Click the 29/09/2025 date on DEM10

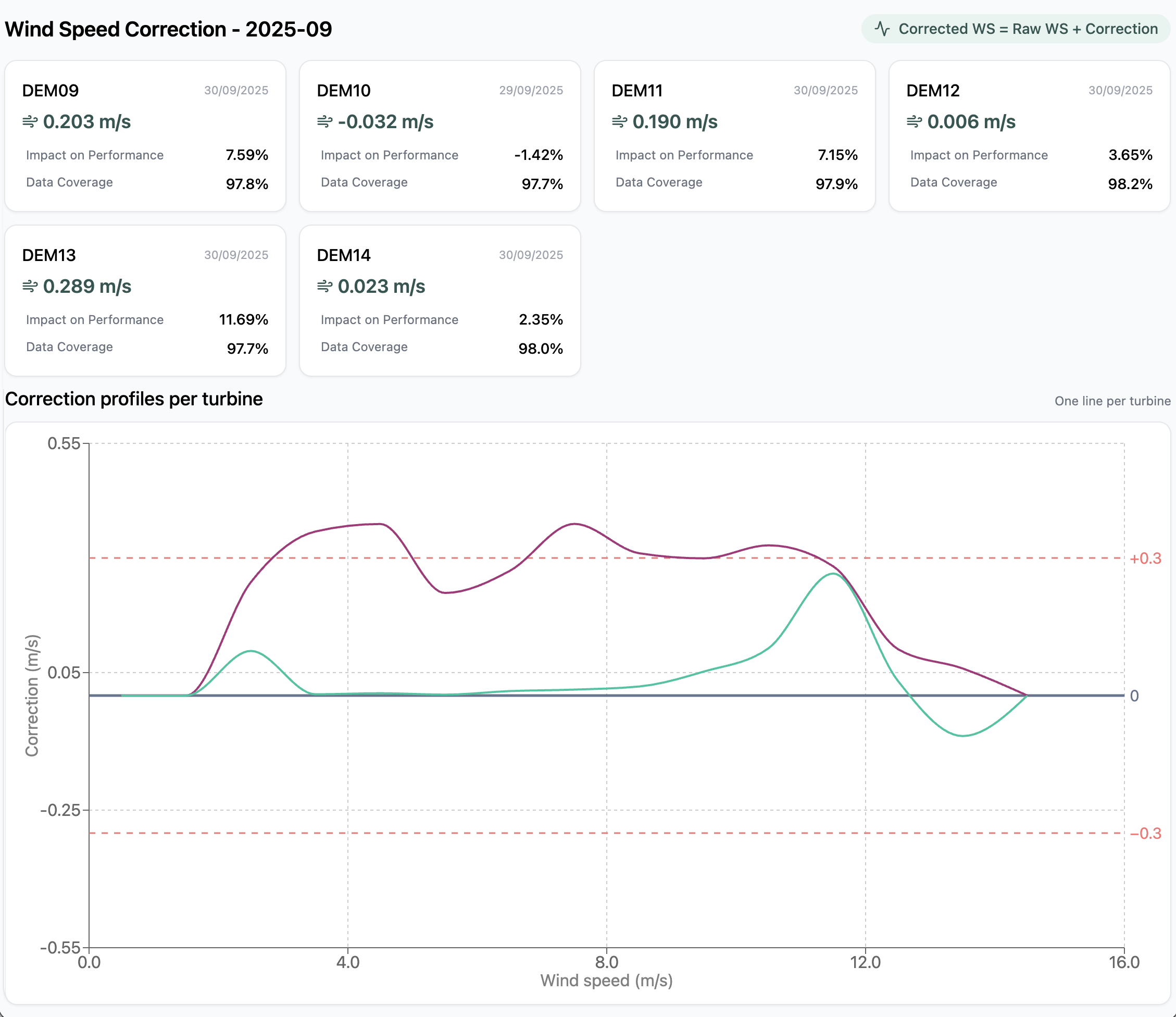pyautogui.click(x=531, y=90)
